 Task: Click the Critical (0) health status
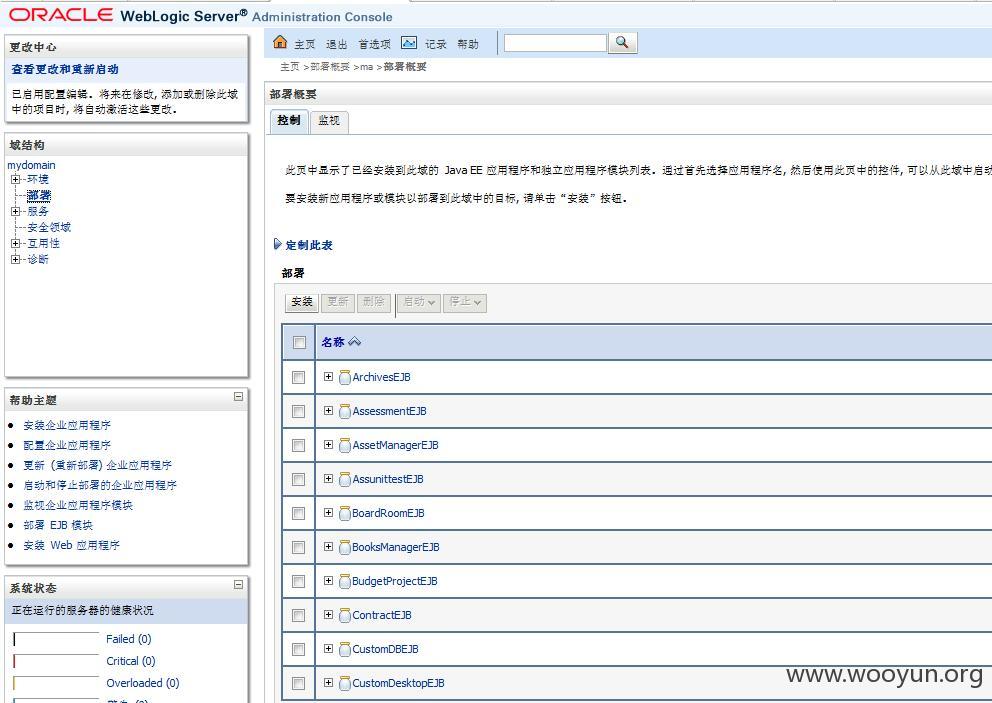131,661
